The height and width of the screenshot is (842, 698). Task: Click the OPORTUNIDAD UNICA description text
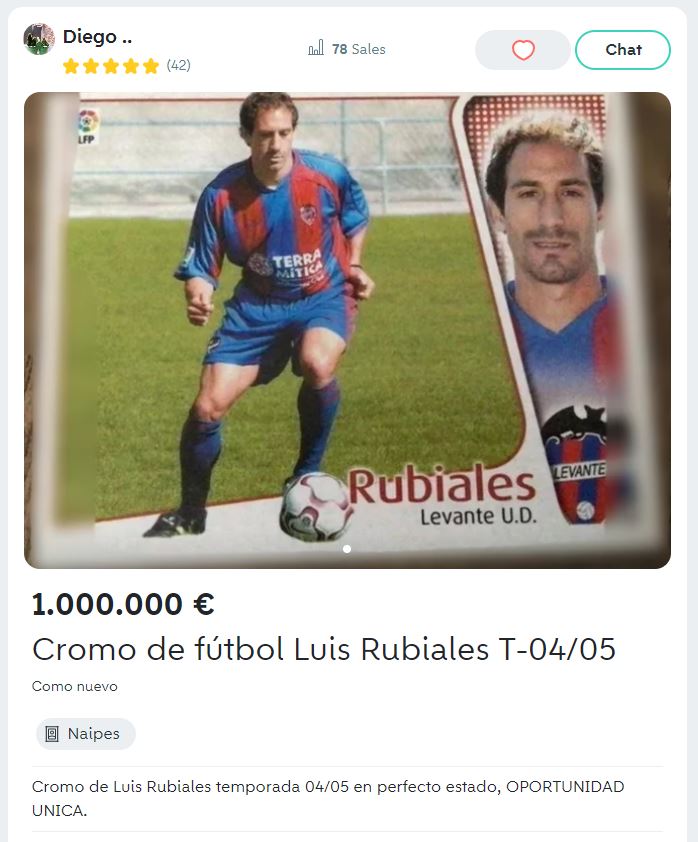(x=328, y=798)
